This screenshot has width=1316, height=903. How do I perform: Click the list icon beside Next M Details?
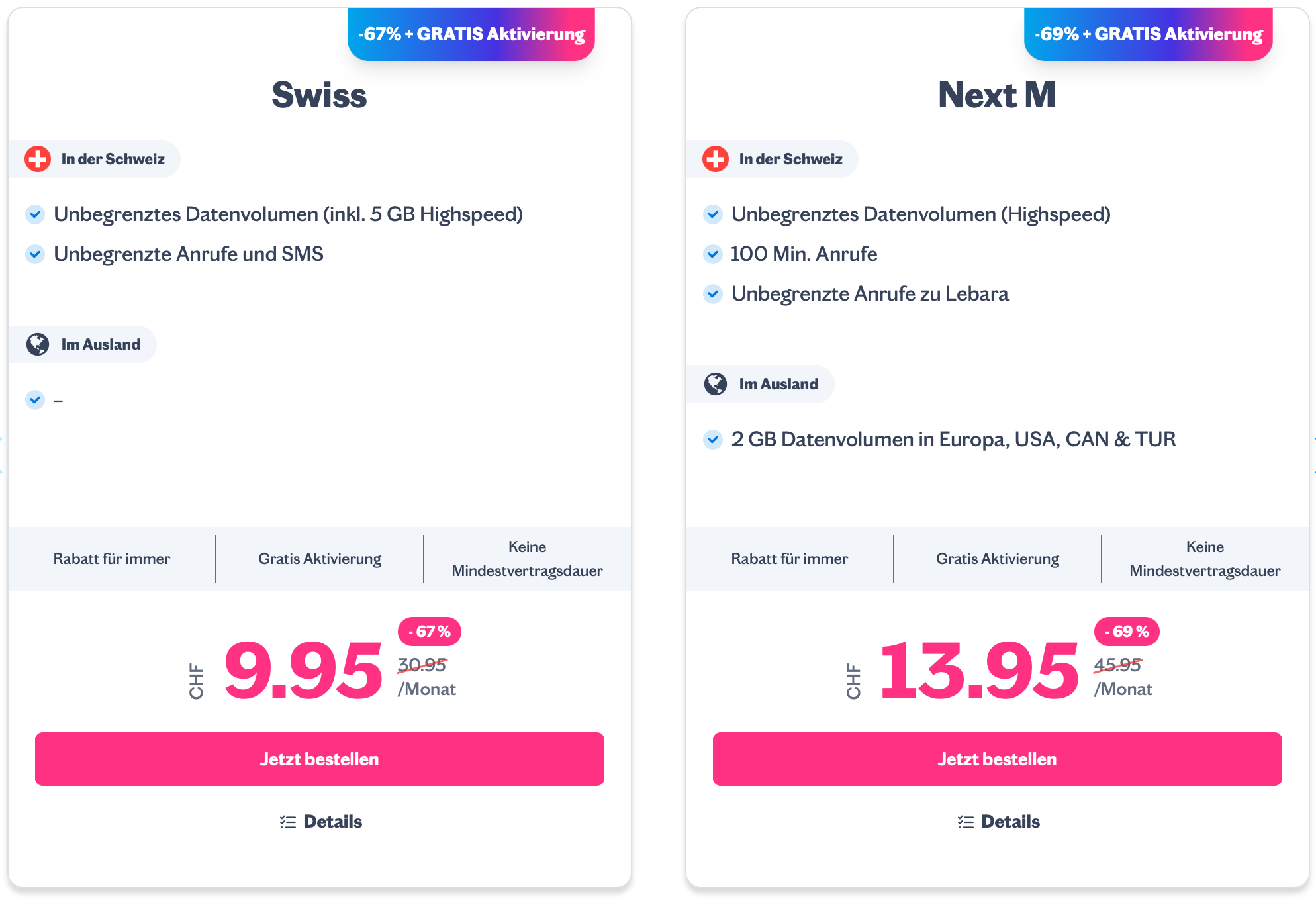pos(966,822)
